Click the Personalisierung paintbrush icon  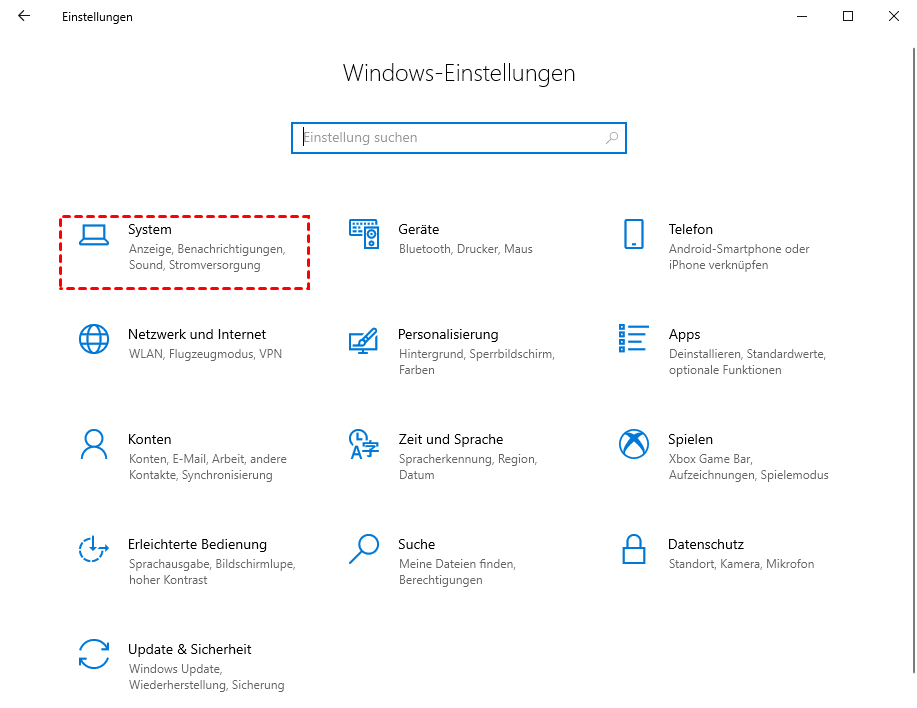click(364, 340)
